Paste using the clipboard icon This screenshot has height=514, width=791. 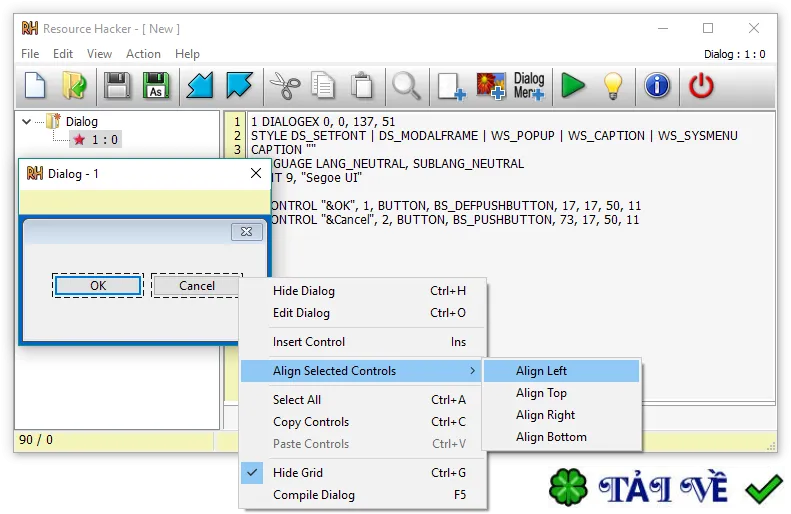[x=362, y=86]
